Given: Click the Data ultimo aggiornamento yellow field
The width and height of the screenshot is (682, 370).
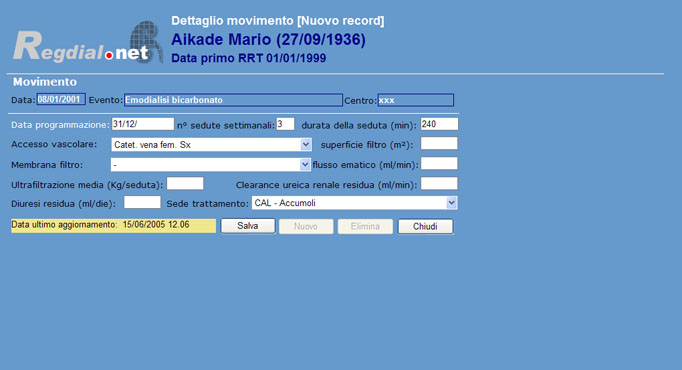Looking at the screenshot, I should pos(114,225).
